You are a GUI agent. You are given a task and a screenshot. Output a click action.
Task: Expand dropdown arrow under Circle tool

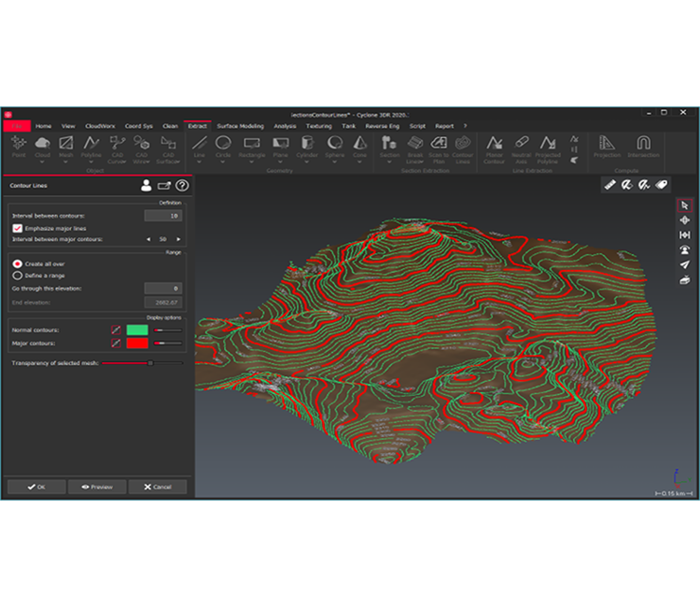[x=223, y=162]
